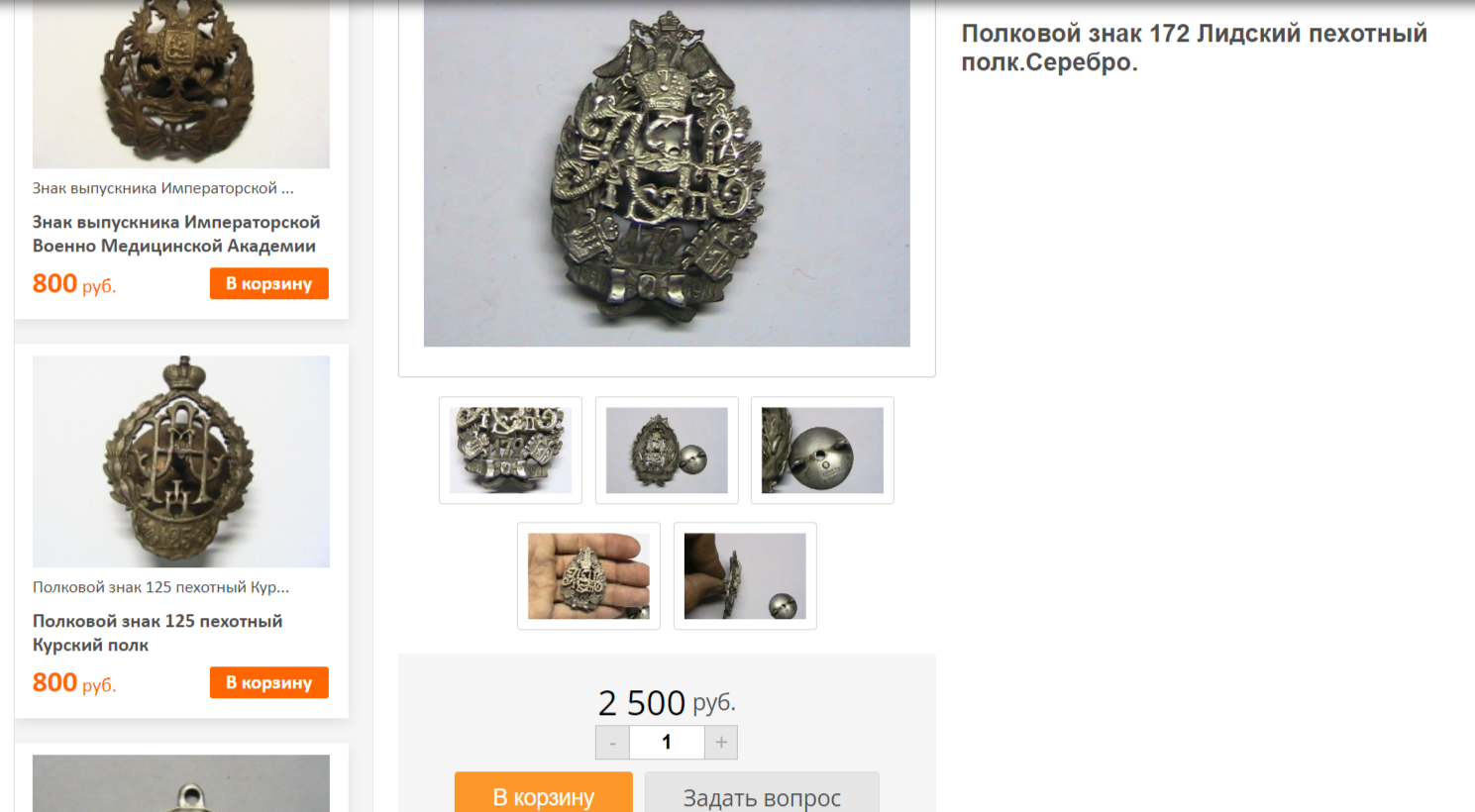Click the 125 Курский полк badge image
1475x812 pixels.
pyautogui.click(x=181, y=461)
